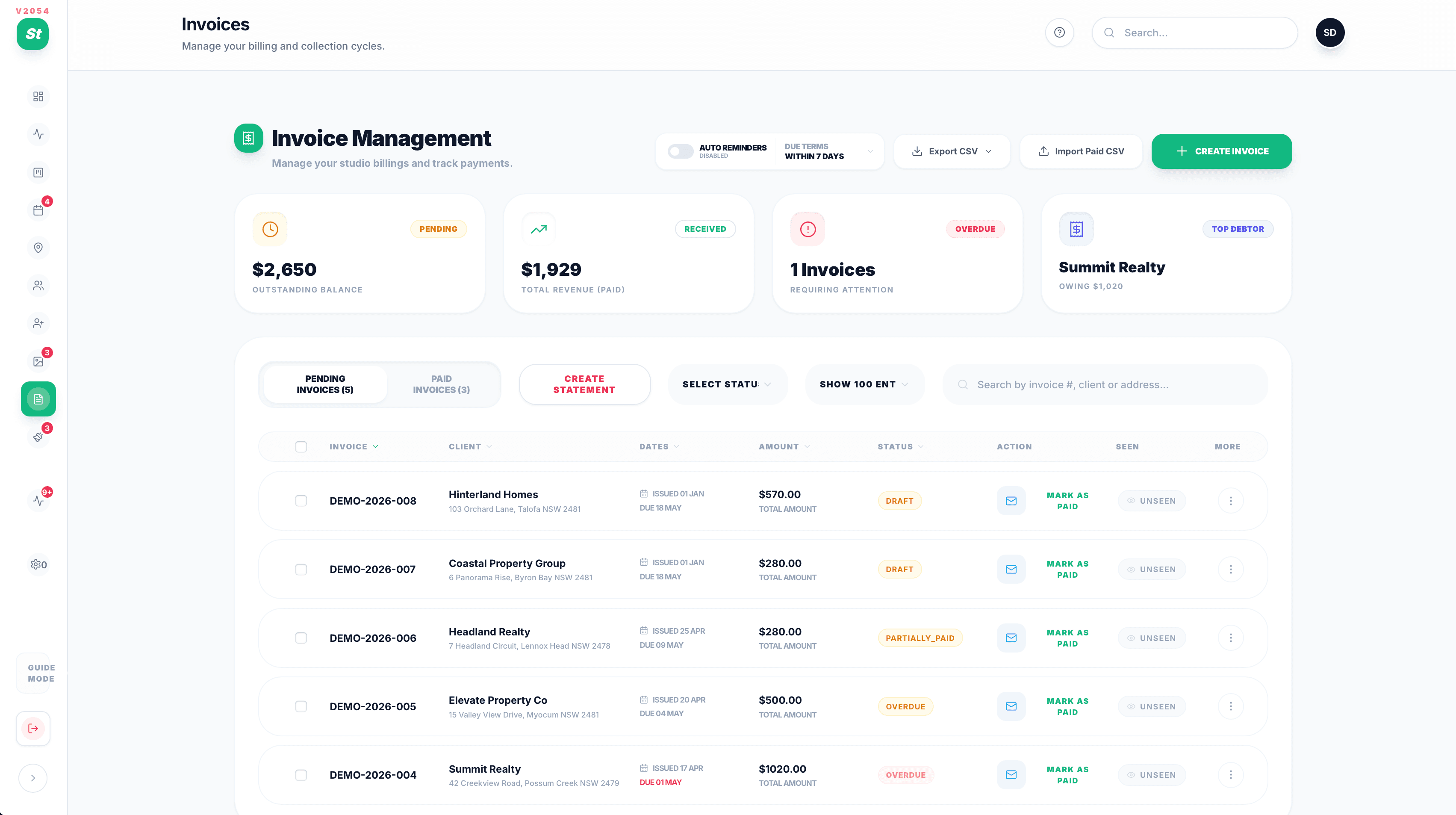This screenshot has height=815, width=1456.
Task: Open the Overdue 1 Invoices summary card
Action: tap(897, 254)
